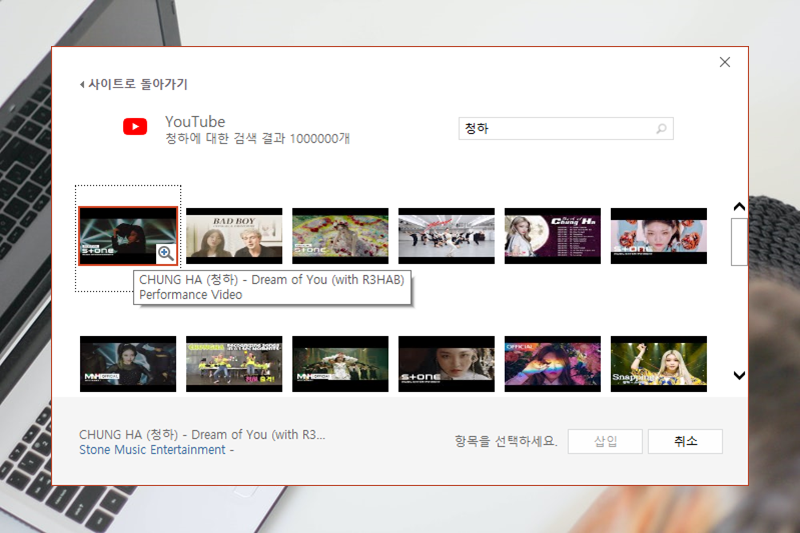Select the white dance studio video thumbnail

[446, 236]
